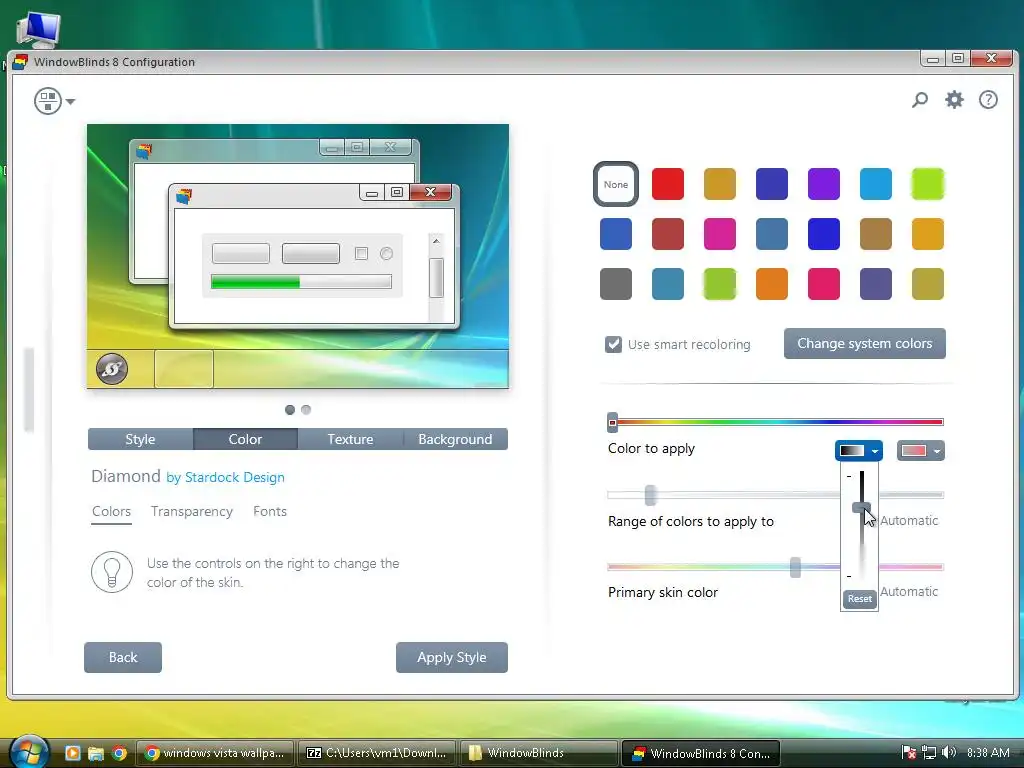Image resolution: width=1024 pixels, height=768 pixels.
Task: Select the gray swatch in third row
Action: (616, 284)
